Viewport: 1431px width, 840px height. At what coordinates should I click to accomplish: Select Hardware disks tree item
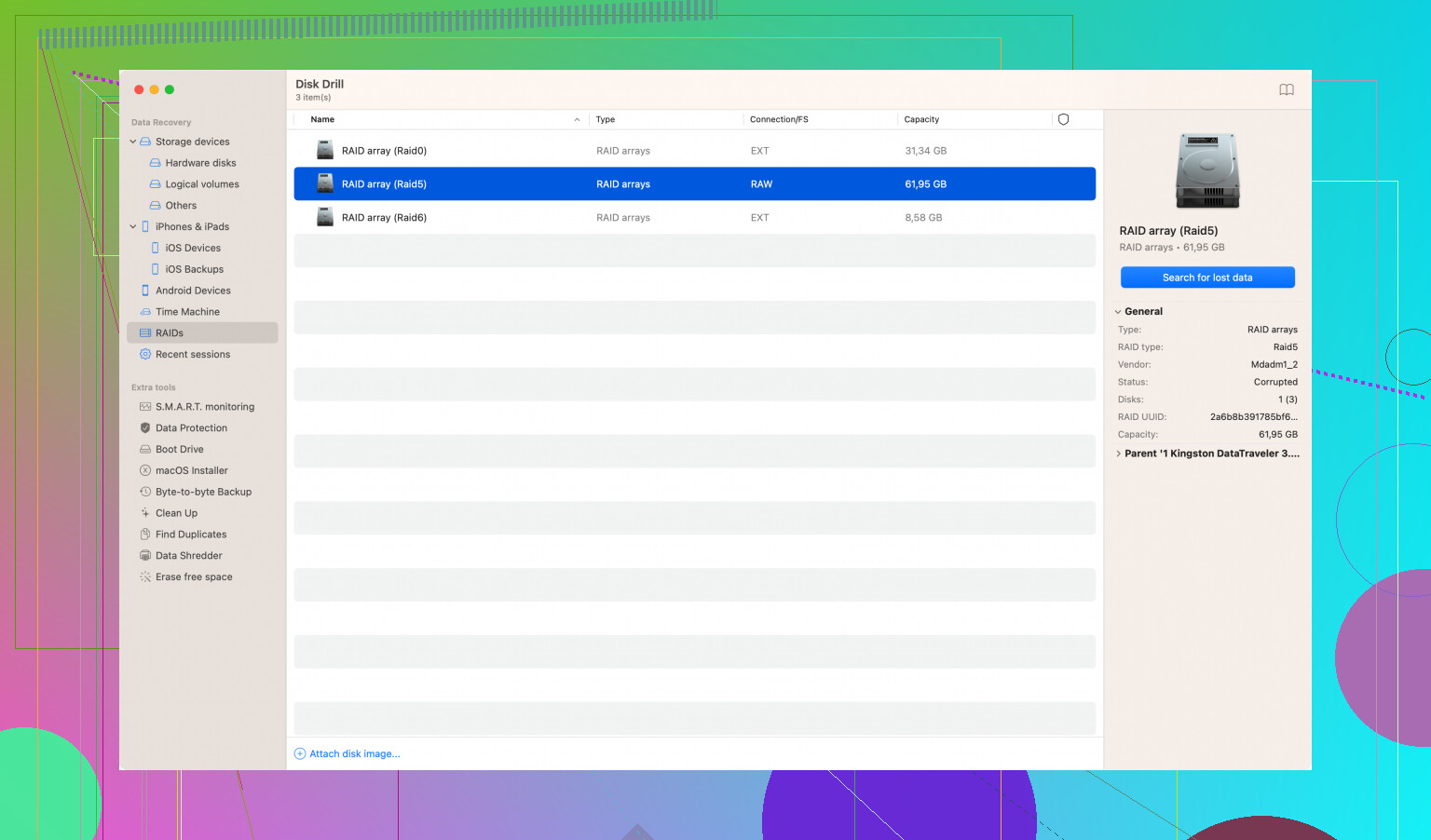(x=200, y=163)
